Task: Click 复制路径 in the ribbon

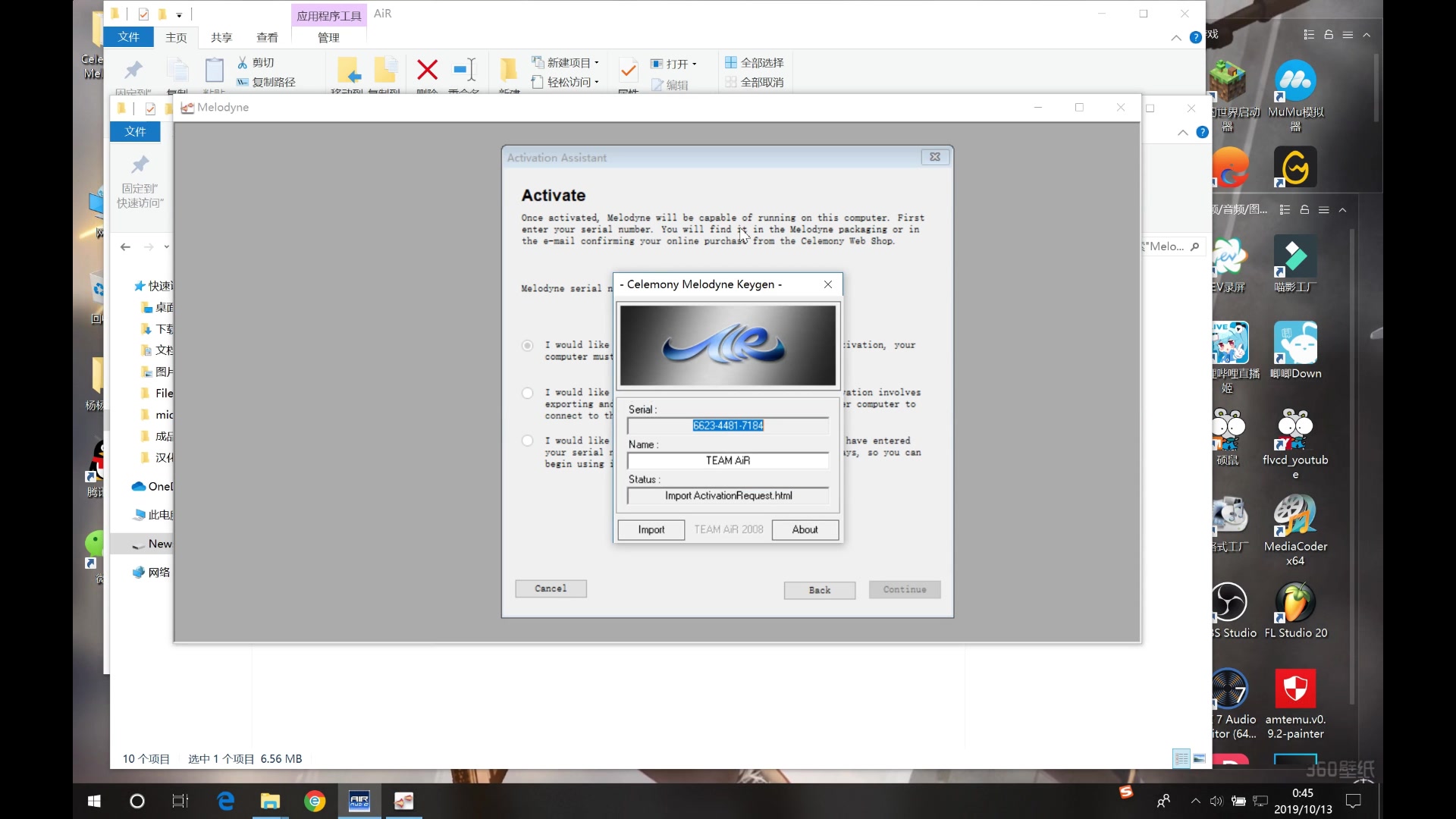Action: (266, 82)
